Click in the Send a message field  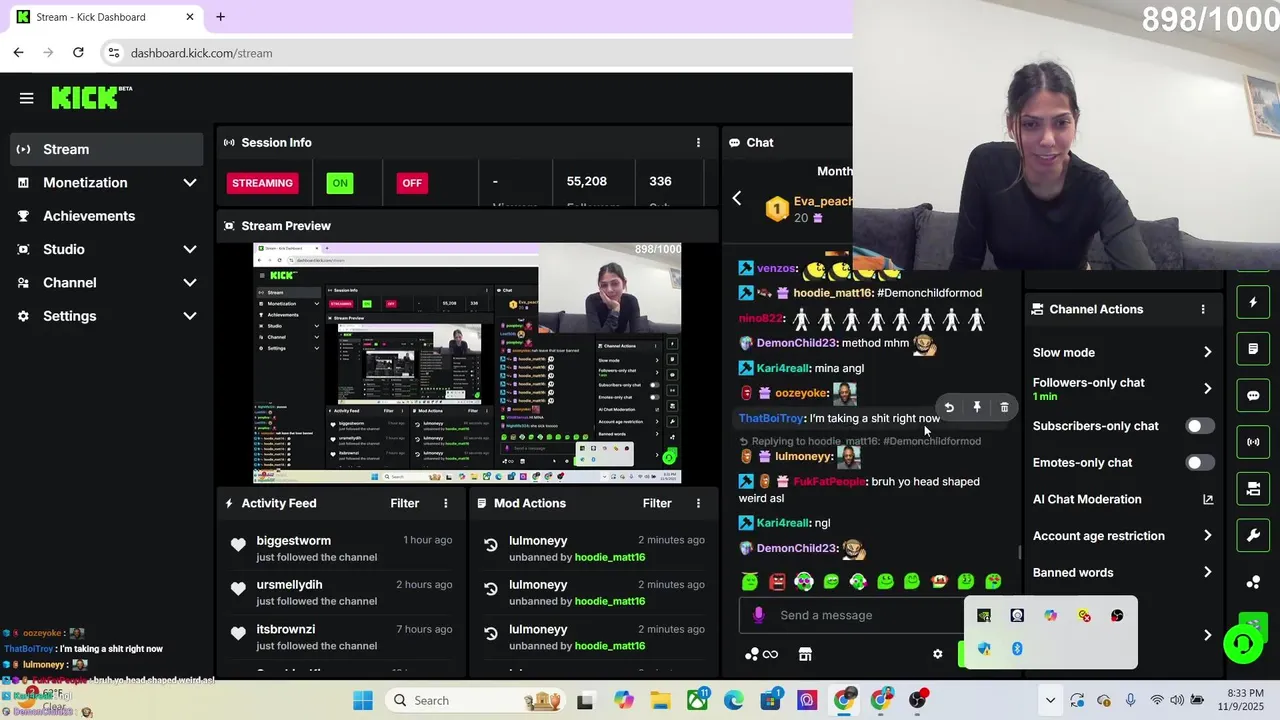pos(850,615)
